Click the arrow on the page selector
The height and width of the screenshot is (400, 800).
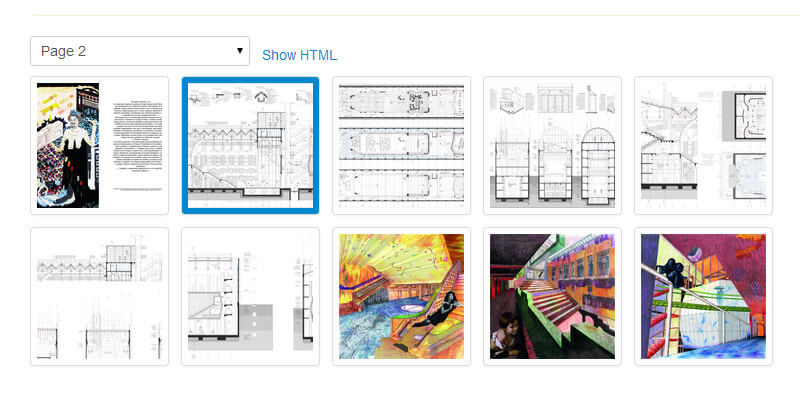pyautogui.click(x=240, y=50)
